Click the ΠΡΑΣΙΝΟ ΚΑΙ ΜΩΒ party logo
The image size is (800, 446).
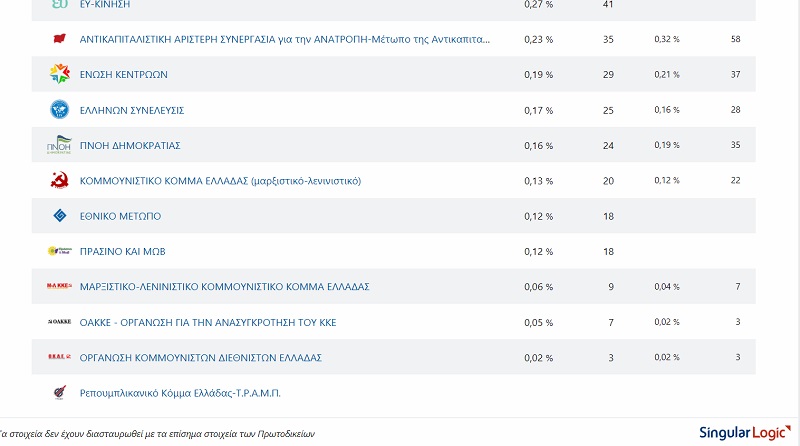click(59, 251)
